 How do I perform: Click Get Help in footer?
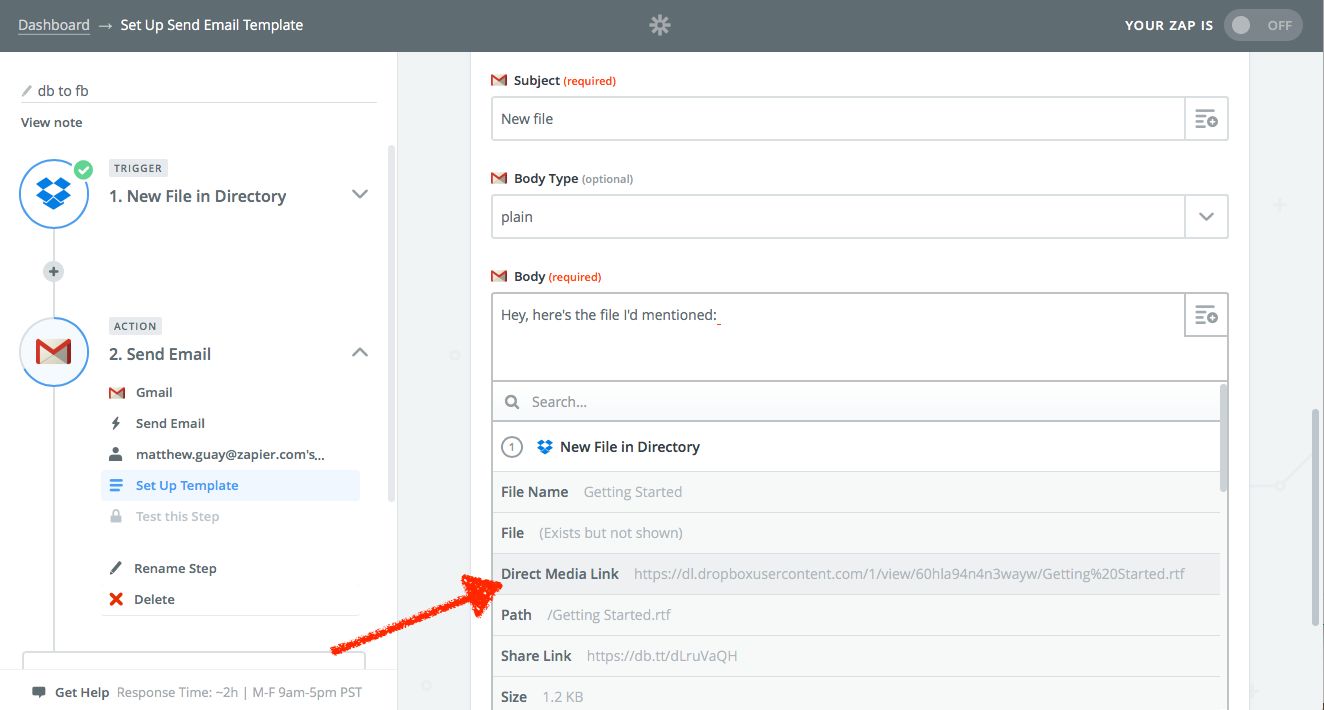(x=81, y=692)
